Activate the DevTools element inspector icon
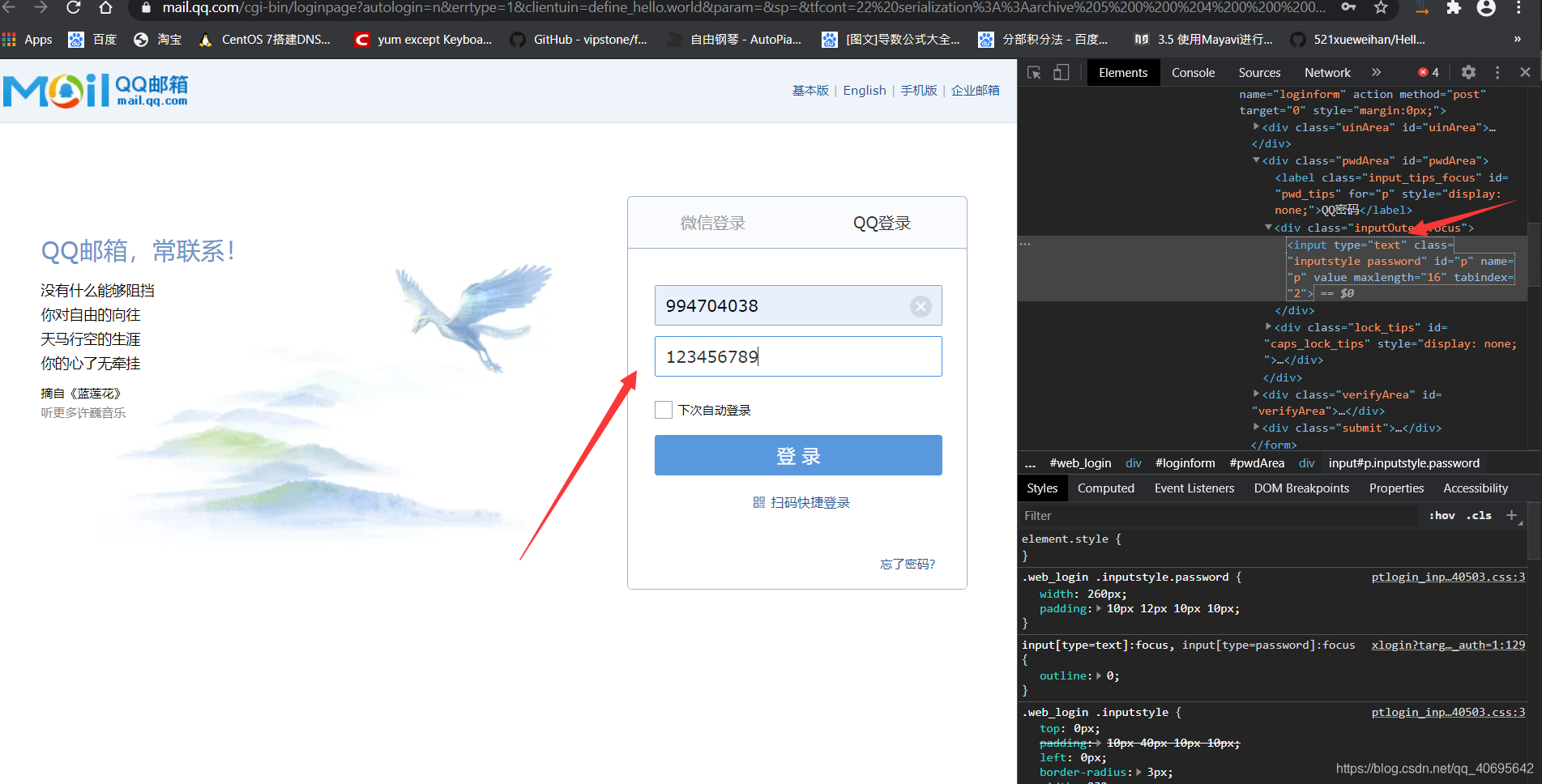 [1034, 73]
